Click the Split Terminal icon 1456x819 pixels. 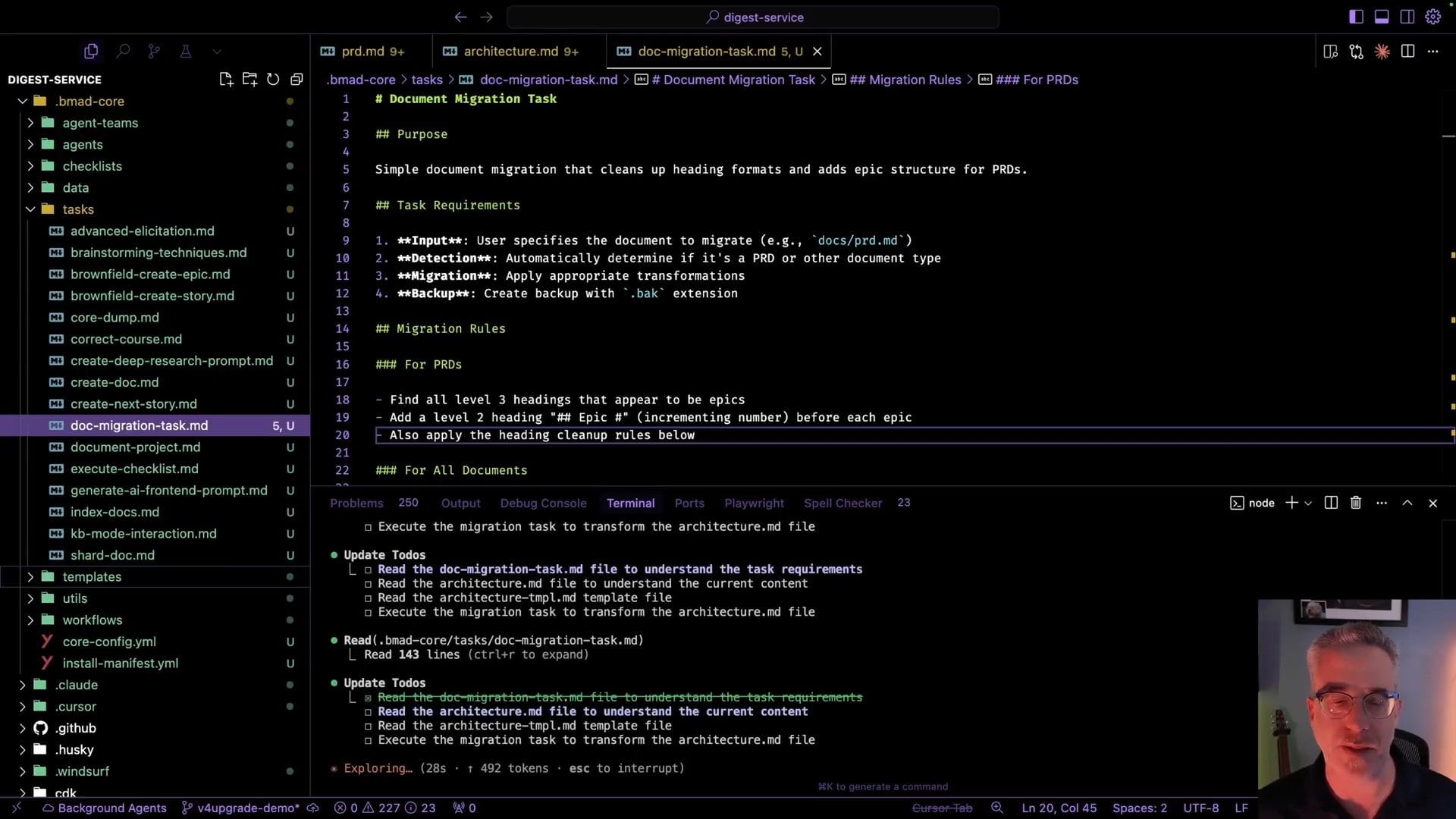tap(1331, 503)
